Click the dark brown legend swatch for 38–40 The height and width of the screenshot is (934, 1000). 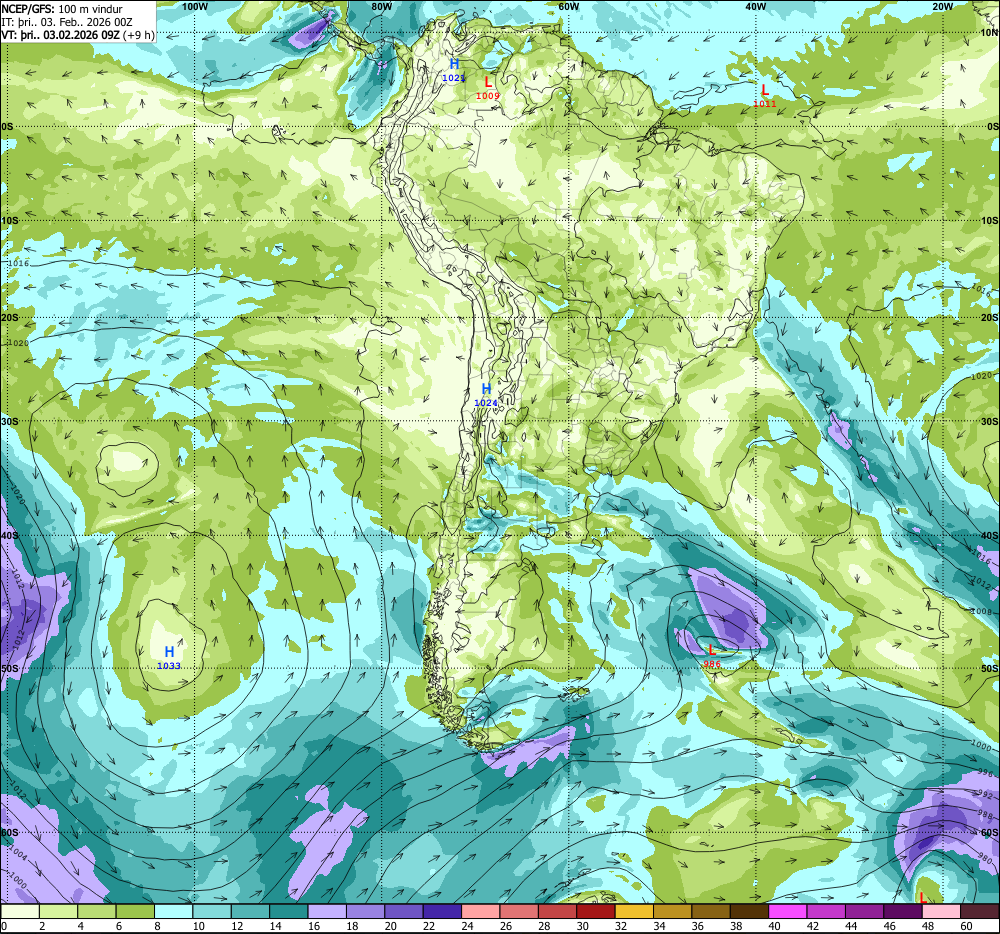click(x=749, y=911)
